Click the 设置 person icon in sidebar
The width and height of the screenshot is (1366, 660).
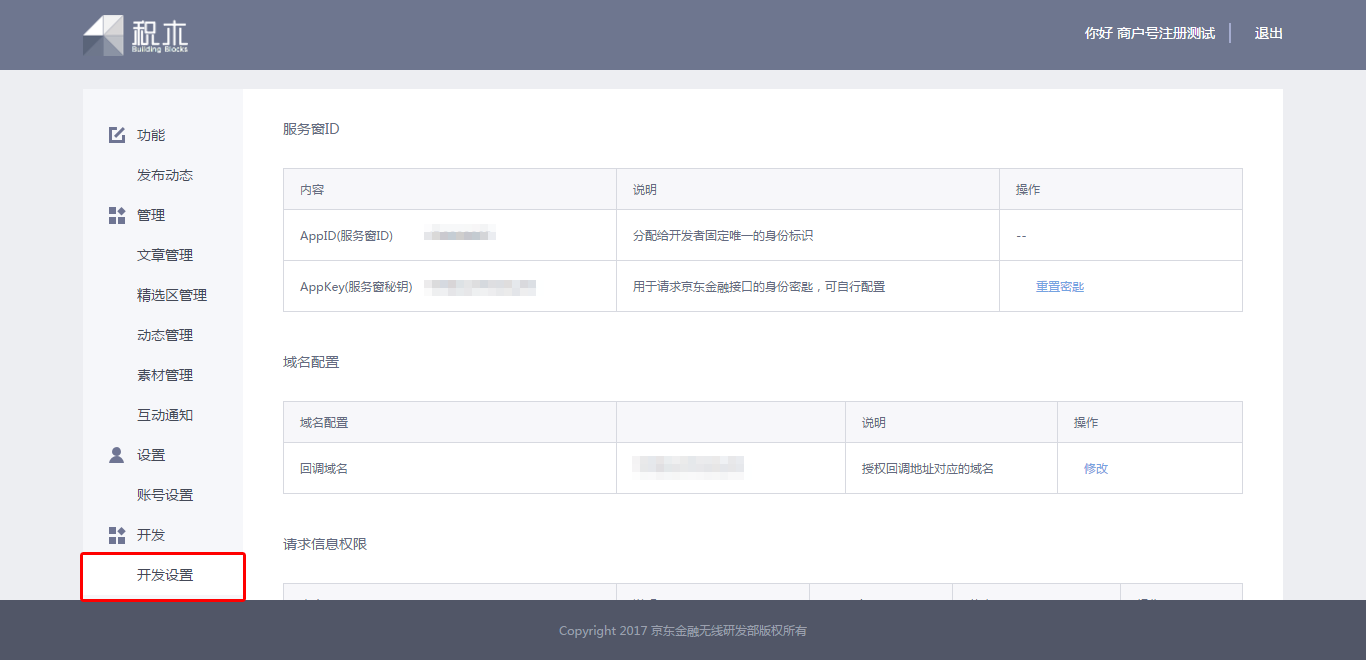(x=117, y=455)
